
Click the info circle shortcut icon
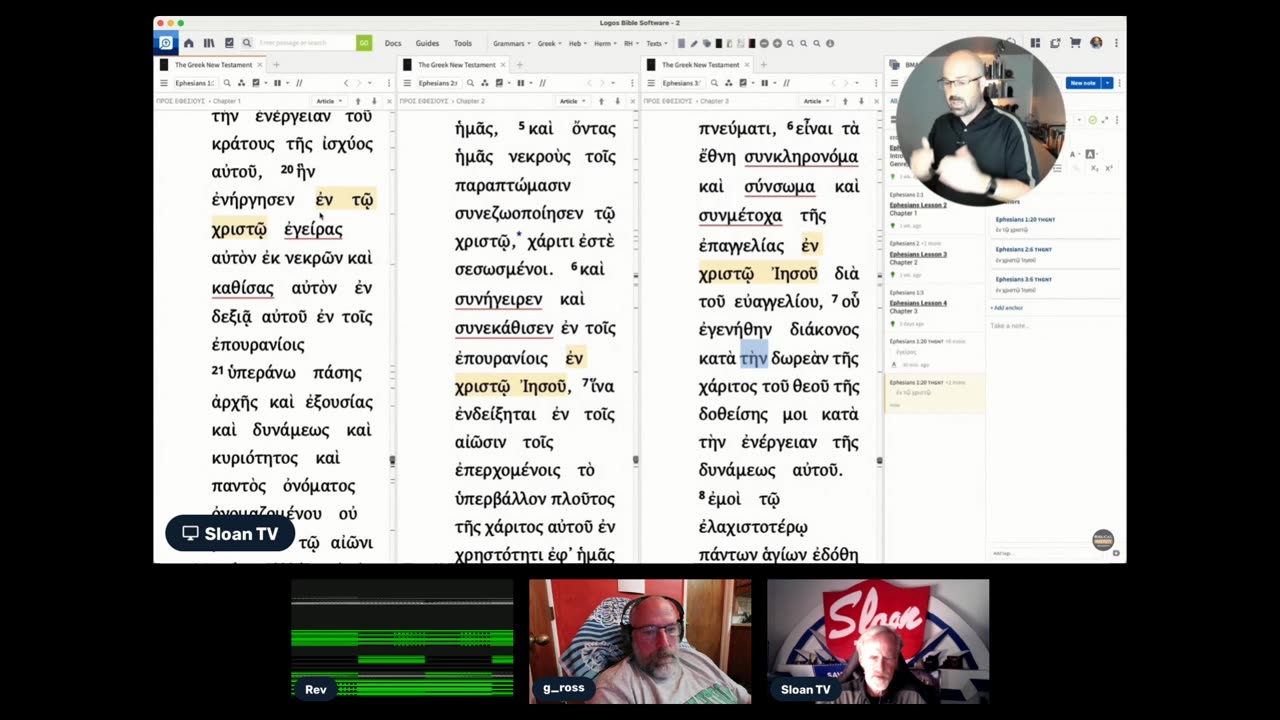tap(830, 43)
